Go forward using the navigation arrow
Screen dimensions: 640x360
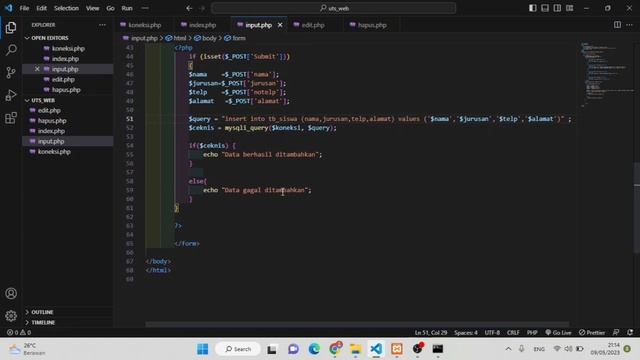(202, 8)
